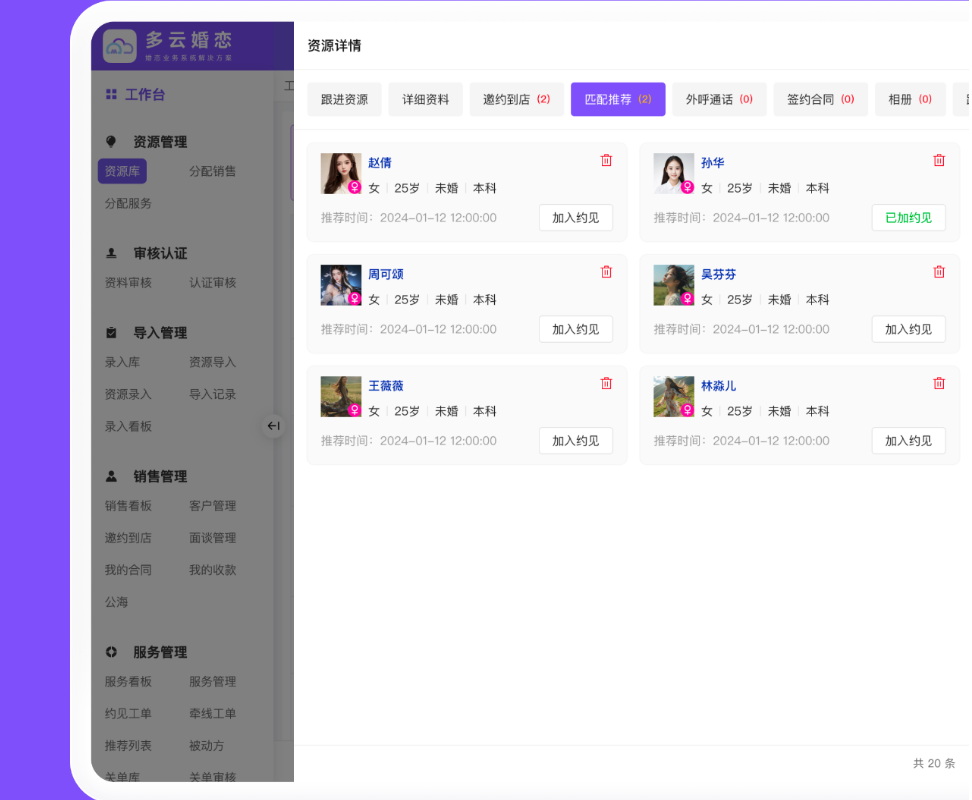The width and height of the screenshot is (972, 800).
Task: Click 加入约见 button for 赵倩
Action: pos(575,218)
